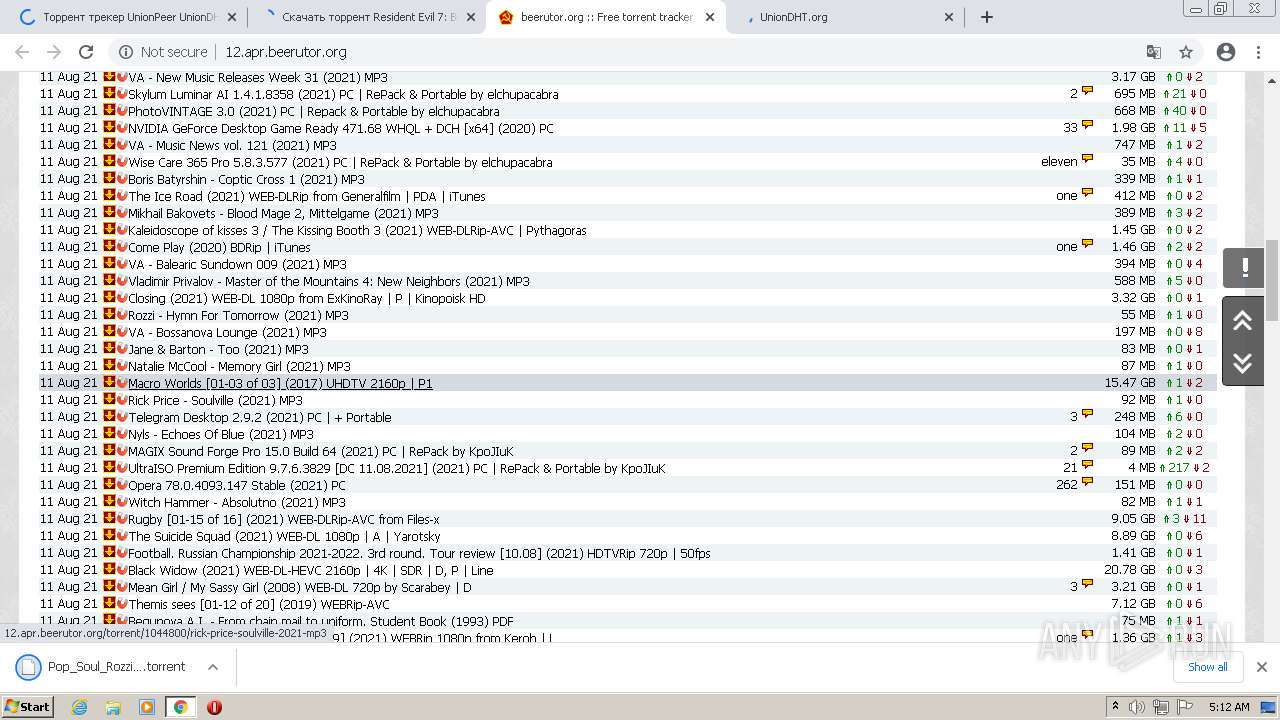The width and height of the screenshot is (1280, 720).
Task: Open Natalie McCool - Memory Girl link
Action: click(239, 366)
